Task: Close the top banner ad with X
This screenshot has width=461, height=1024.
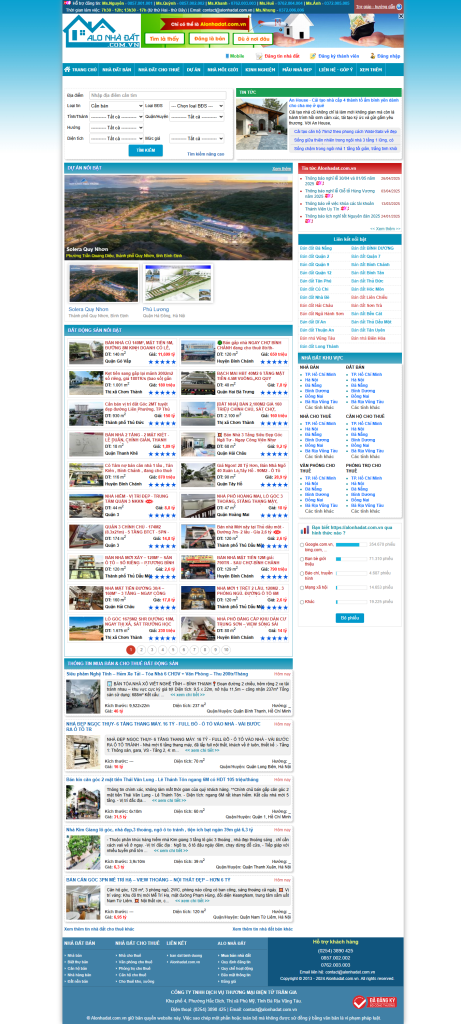Action: pos(400,16)
